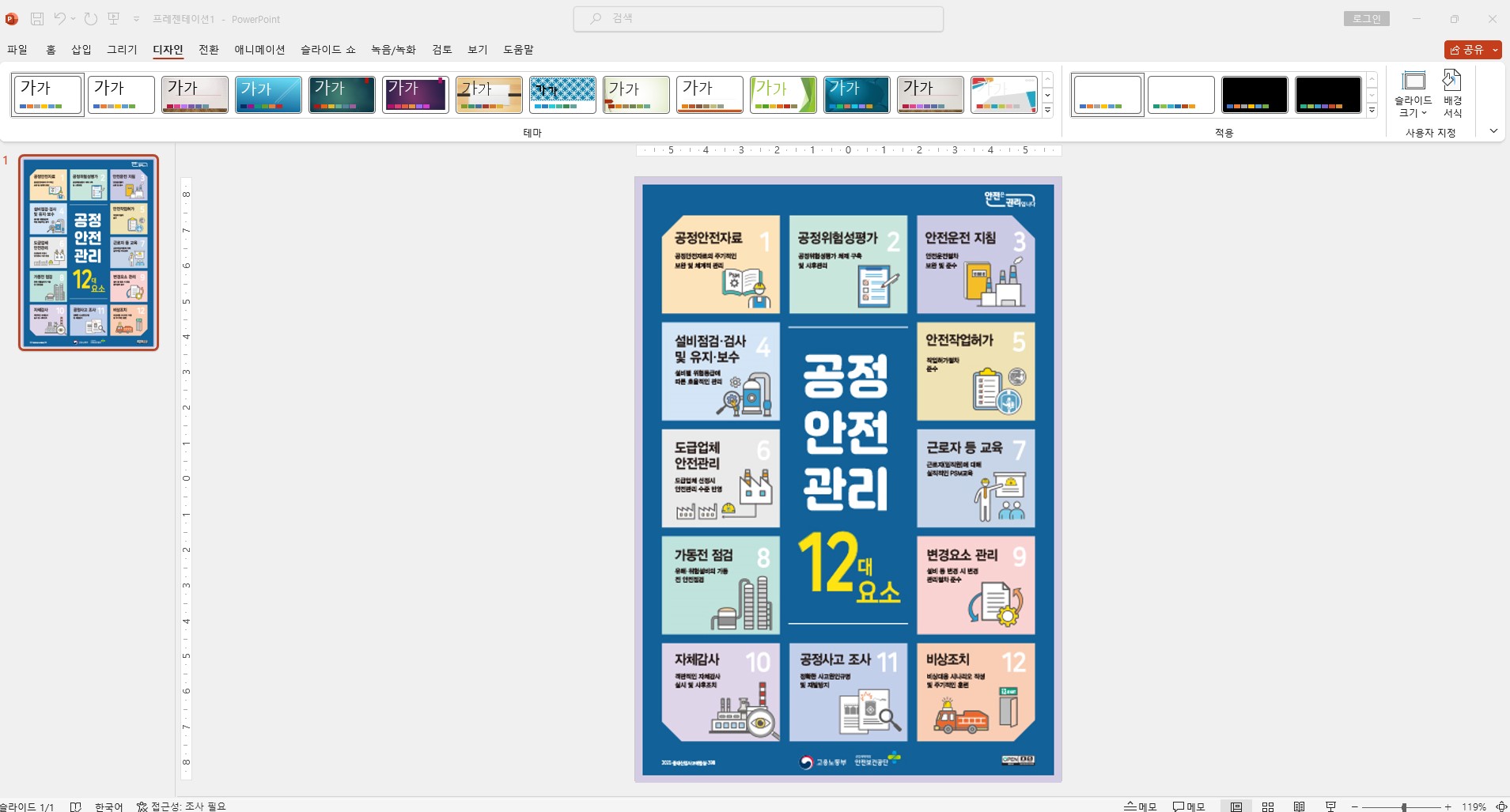1510x812 pixels.
Task: Switch to Reading view icon
Action: (1299, 806)
